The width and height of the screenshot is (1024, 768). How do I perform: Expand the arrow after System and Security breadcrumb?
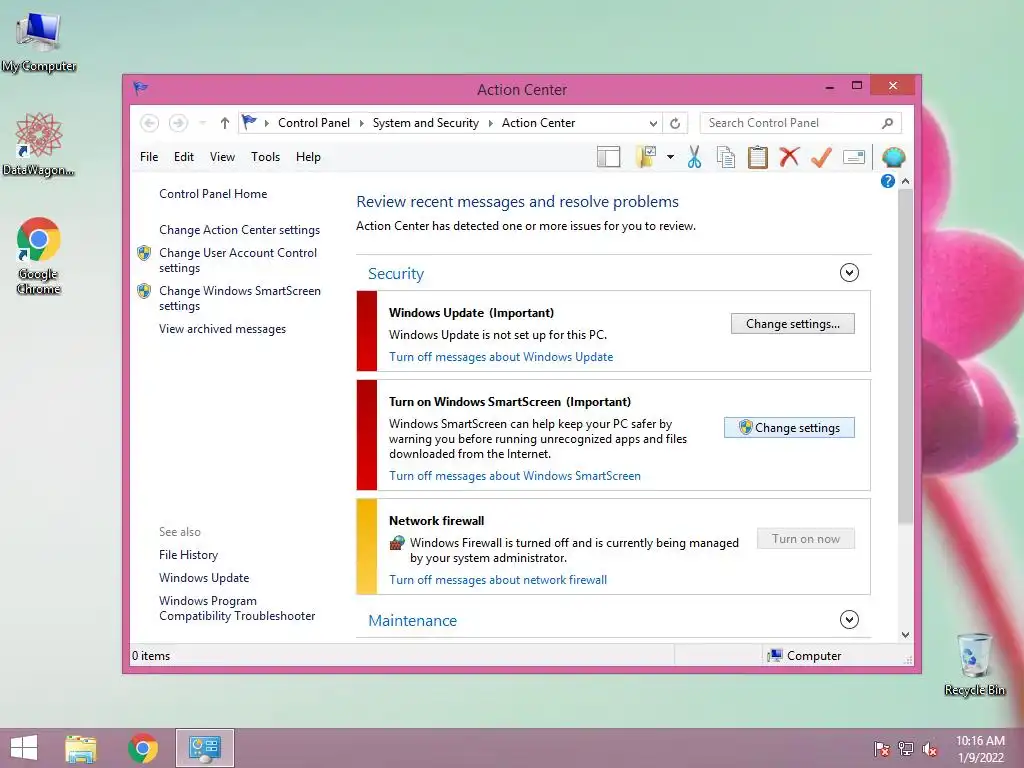tap(490, 123)
